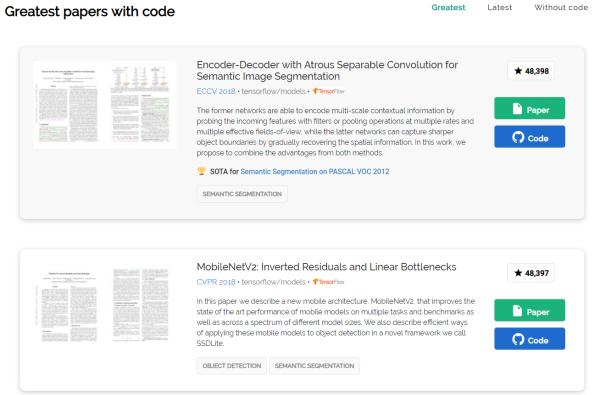Viewport: 600px width, 395px height.
Task: Click TensorFlow logo on Encoder-Decoder entry
Action: 328,91
